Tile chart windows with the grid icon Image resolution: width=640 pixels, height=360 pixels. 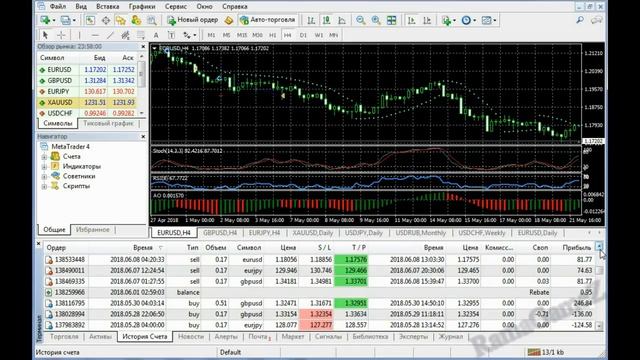(x=391, y=20)
